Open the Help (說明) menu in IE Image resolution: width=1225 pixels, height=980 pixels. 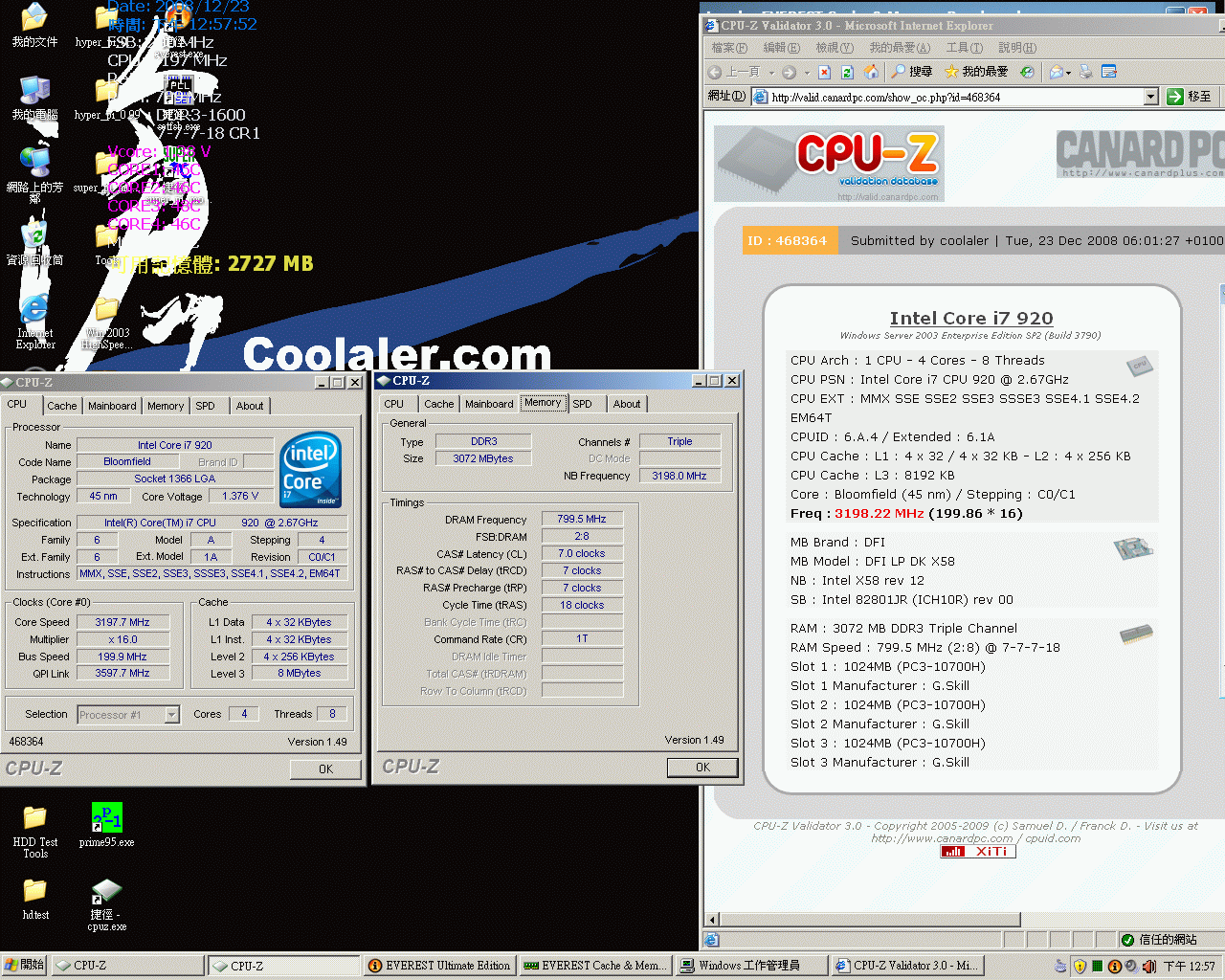click(1016, 48)
